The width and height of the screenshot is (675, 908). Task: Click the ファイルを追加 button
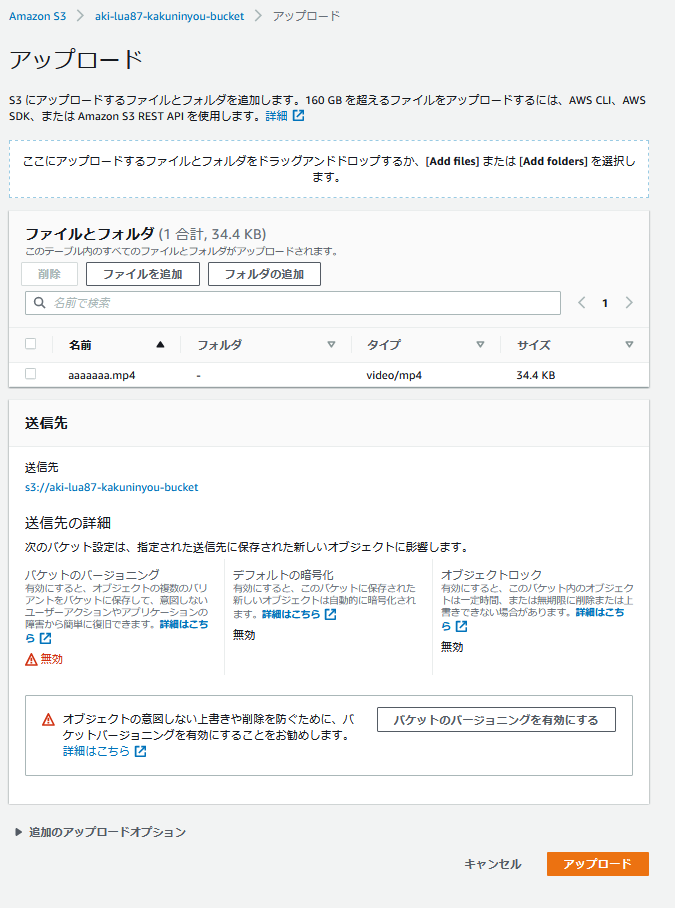tap(142, 274)
